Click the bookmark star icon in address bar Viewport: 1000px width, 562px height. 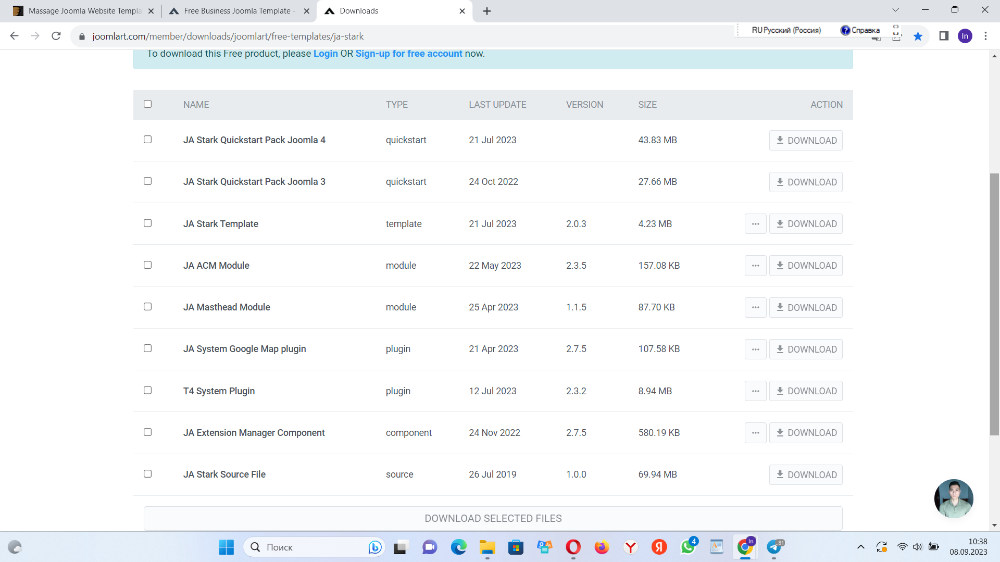[x=918, y=36]
